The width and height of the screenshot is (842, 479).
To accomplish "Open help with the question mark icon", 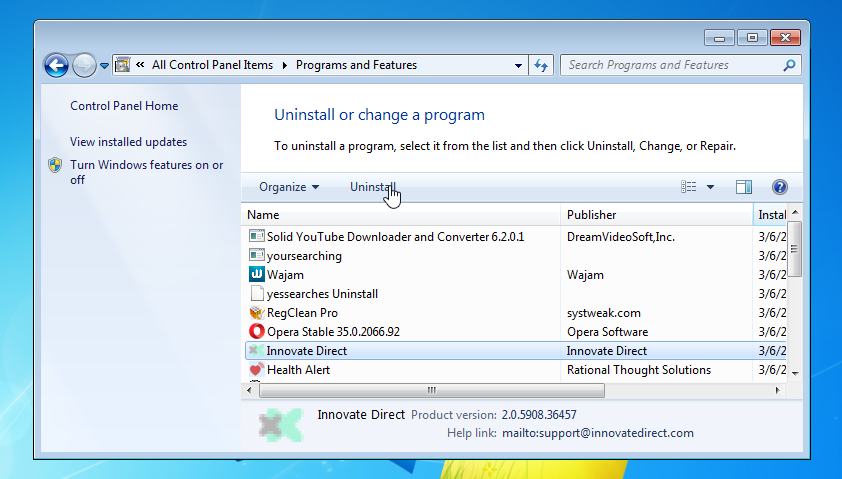I will click(780, 187).
